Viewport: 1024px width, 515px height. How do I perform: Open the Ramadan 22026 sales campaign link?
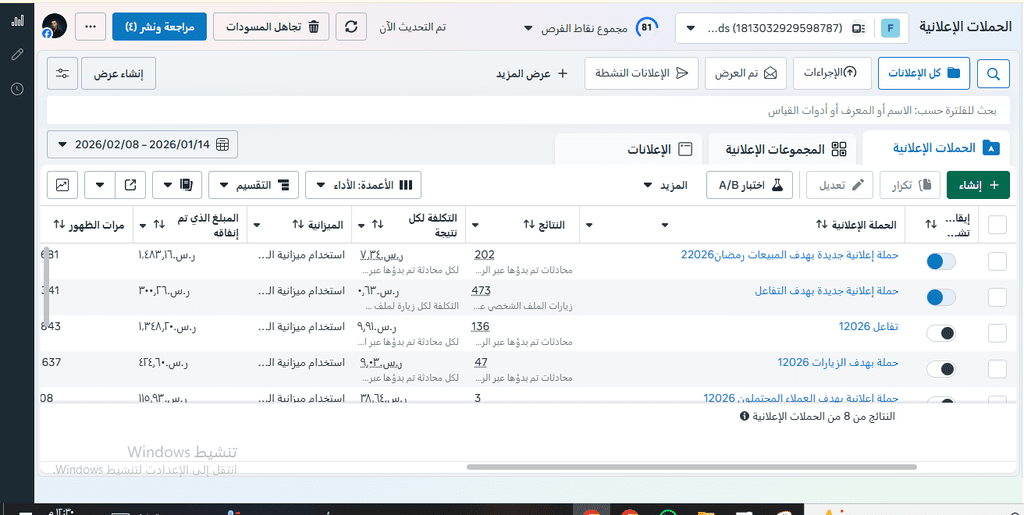pos(790,255)
